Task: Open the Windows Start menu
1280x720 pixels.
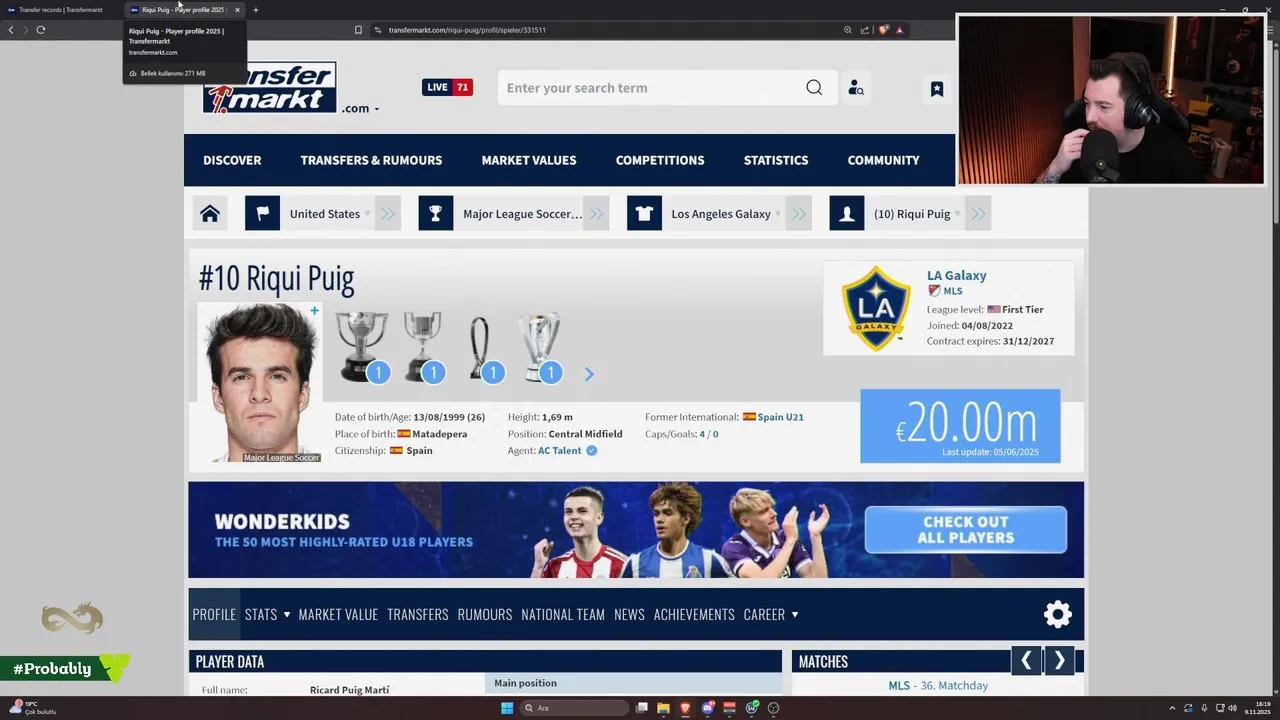Action: [x=507, y=708]
